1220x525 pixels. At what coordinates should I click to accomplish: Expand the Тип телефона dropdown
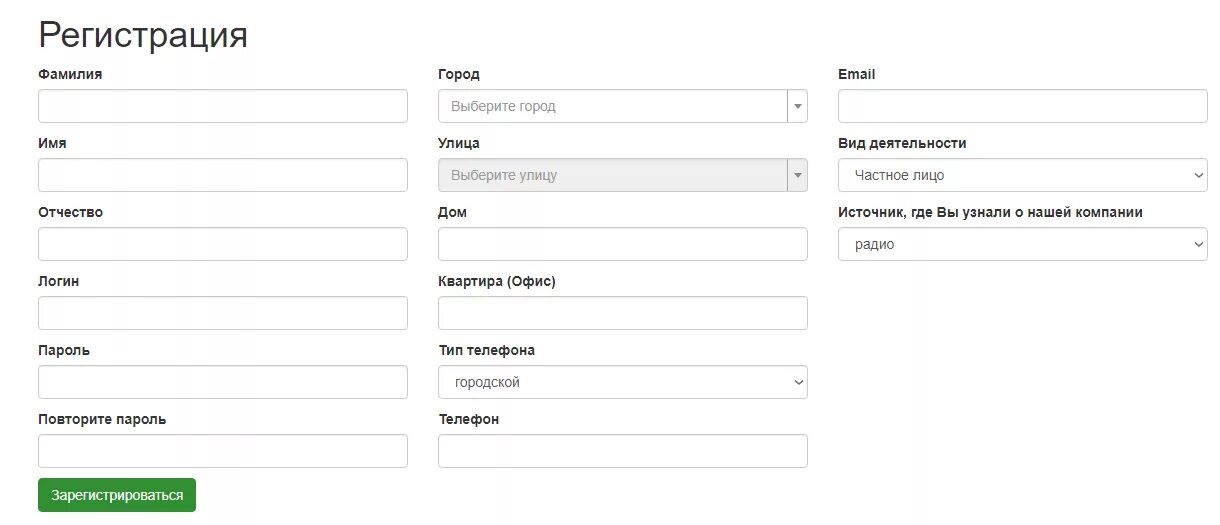click(x=622, y=382)
